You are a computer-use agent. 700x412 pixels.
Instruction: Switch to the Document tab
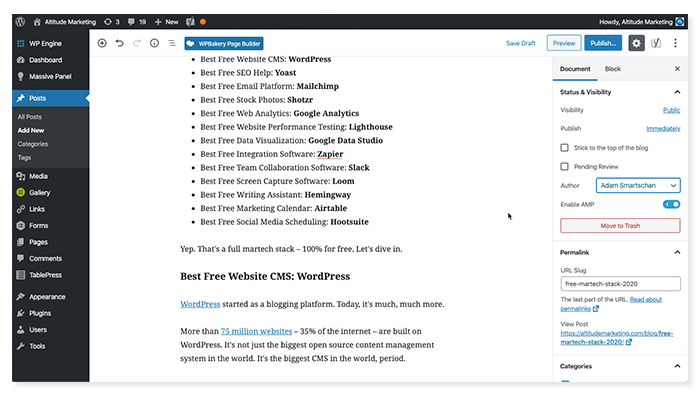click(575, 69)
